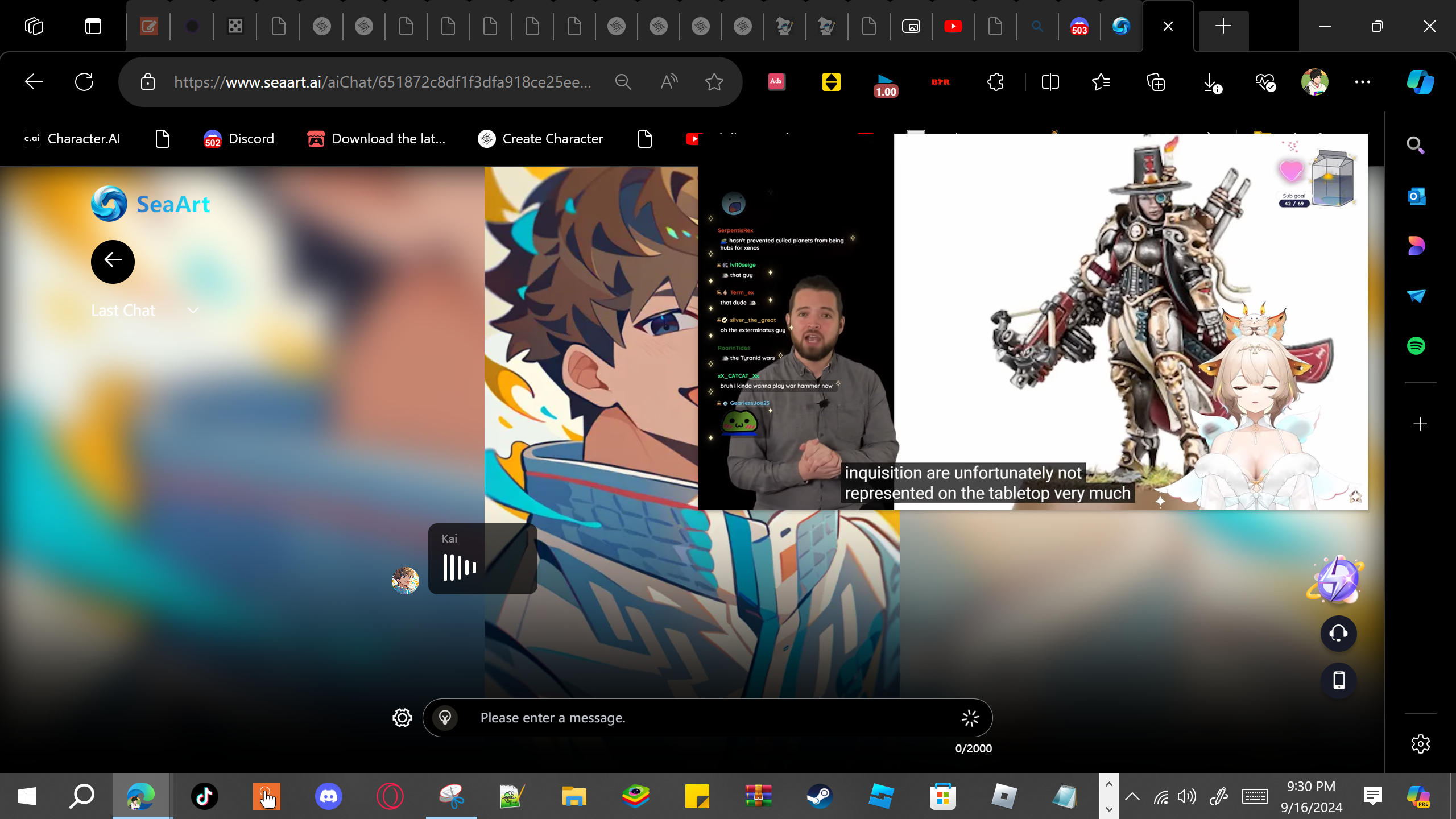Open the red Ads extension icon
Image resolution: width=1456 pixels, height=819 pixels.
coord(776,82)
